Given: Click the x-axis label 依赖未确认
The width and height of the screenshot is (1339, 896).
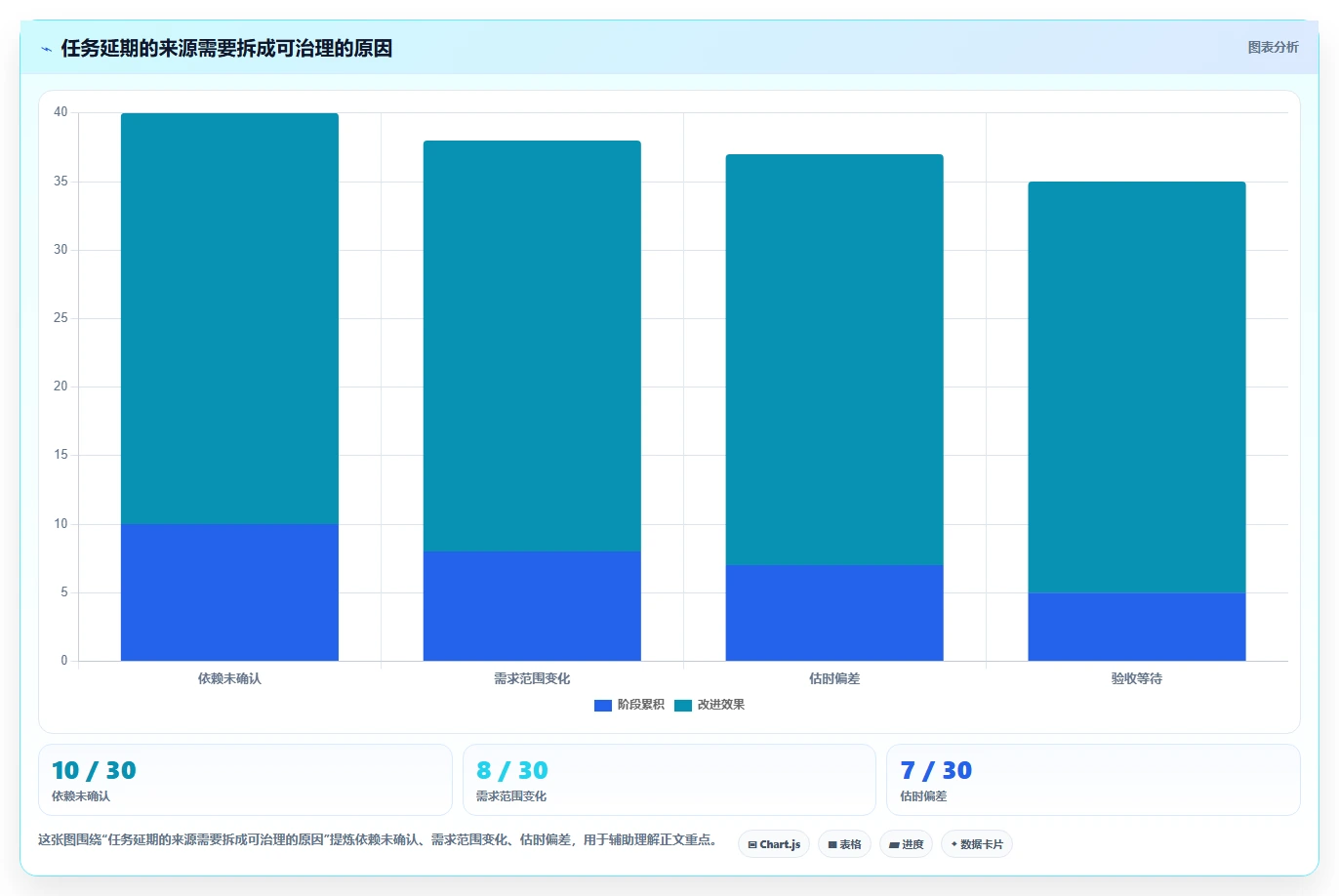Looking at the screenshot, I should click(229, 678).
